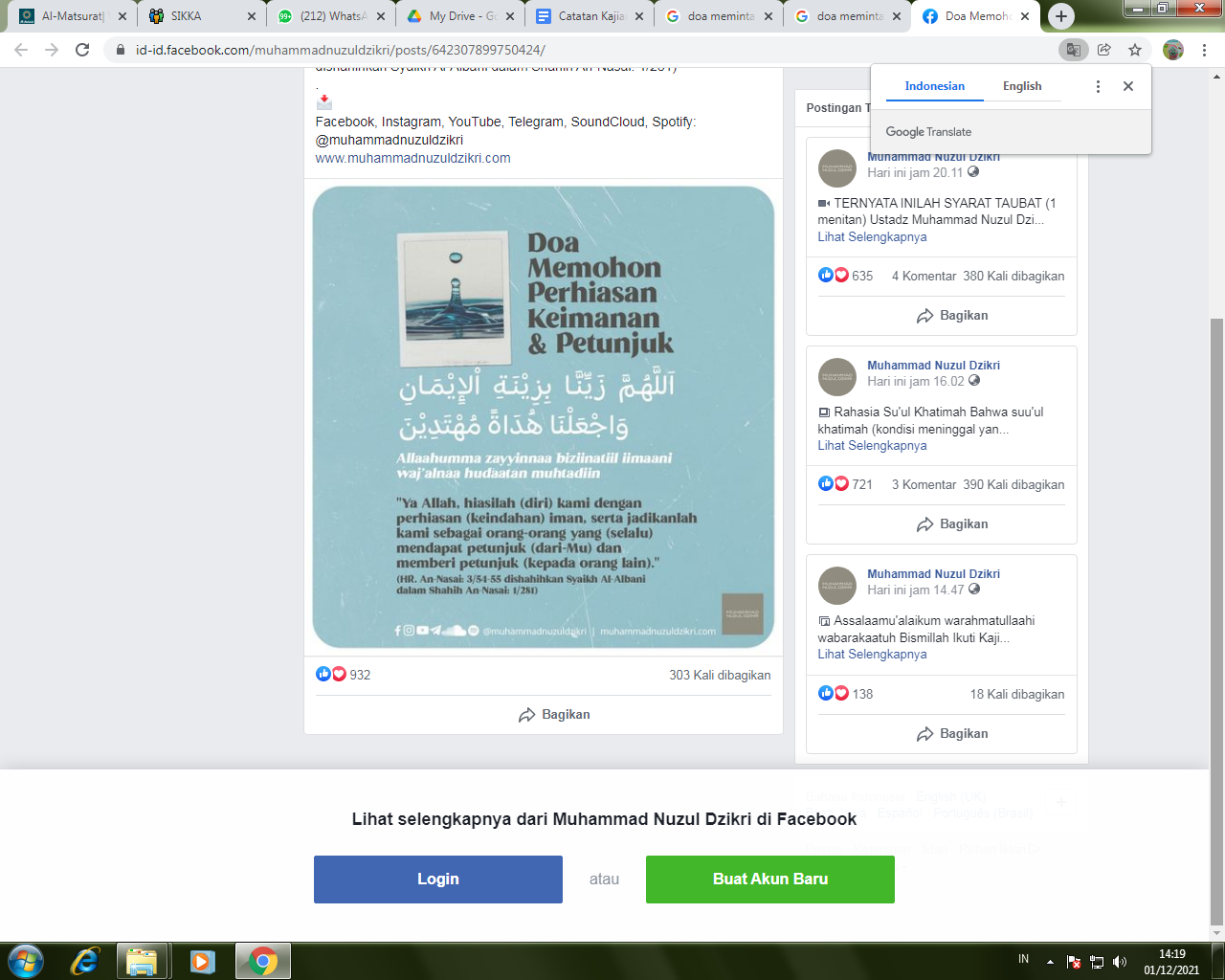Click the address bar URL
Viewport: 1225px width, 980px height.
click(340, 50)
